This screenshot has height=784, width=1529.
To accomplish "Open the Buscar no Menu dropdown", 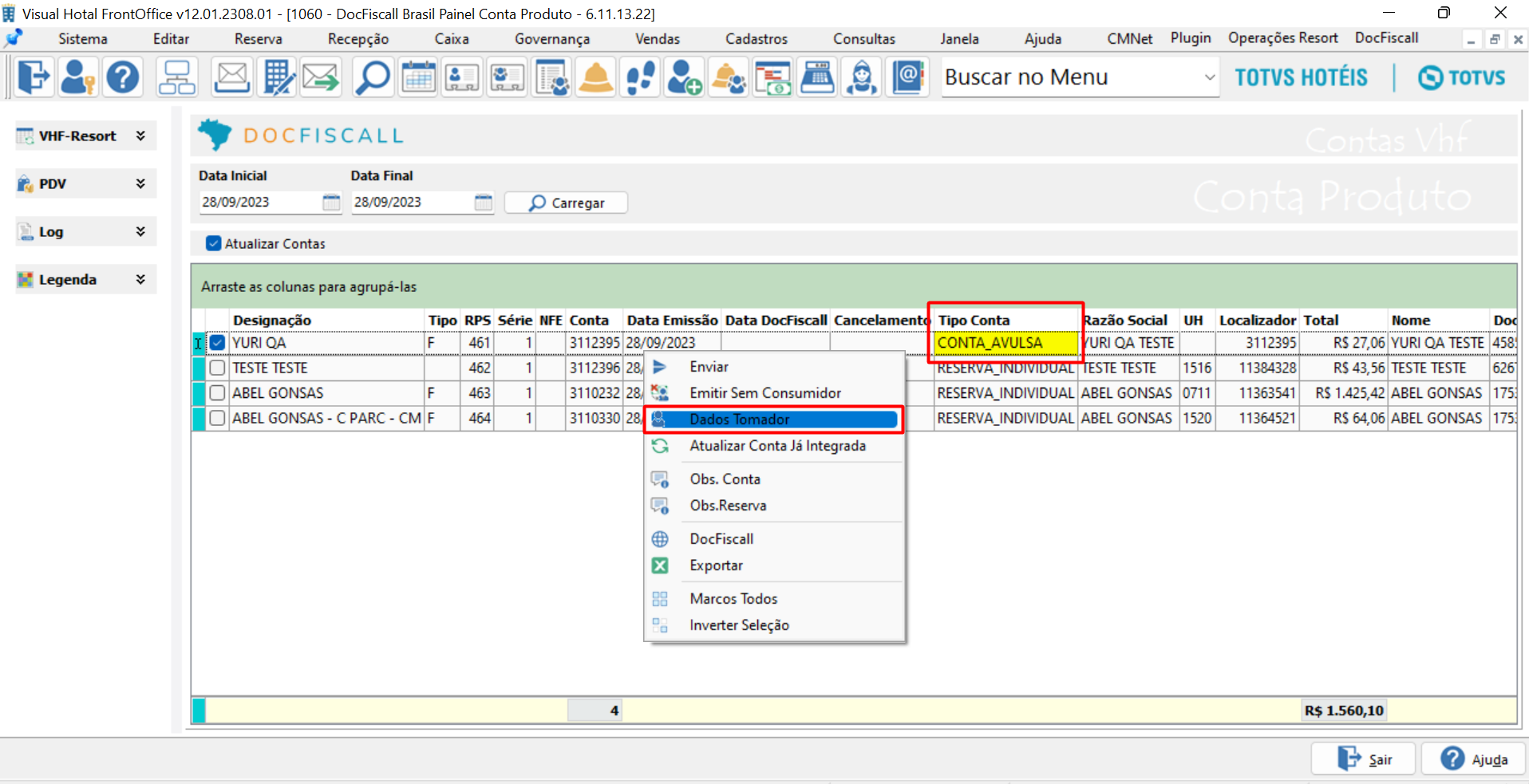I will pos(1210,77).
